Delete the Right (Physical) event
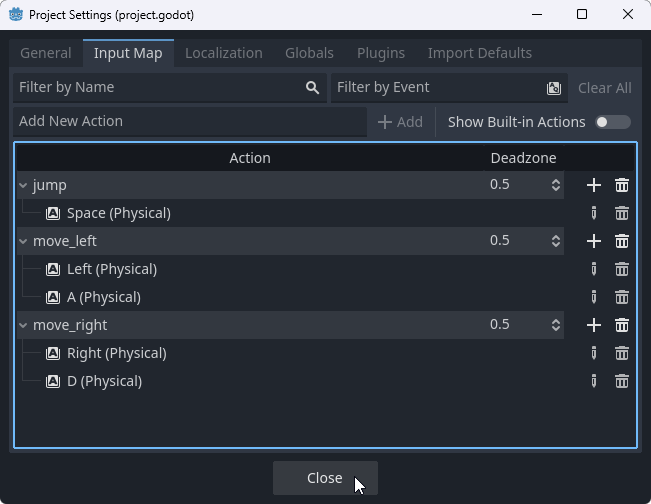The width and height of the screenshot is (651, 504). point(622,353)
